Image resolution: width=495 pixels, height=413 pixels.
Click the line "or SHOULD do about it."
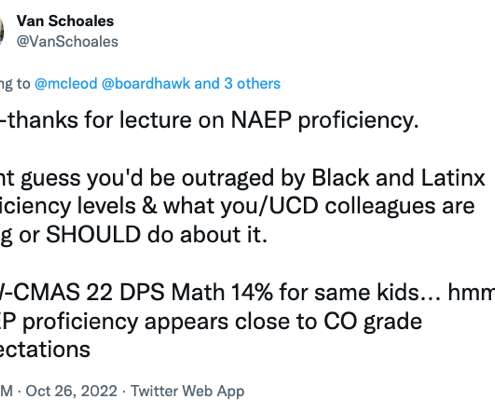(134, 235)
